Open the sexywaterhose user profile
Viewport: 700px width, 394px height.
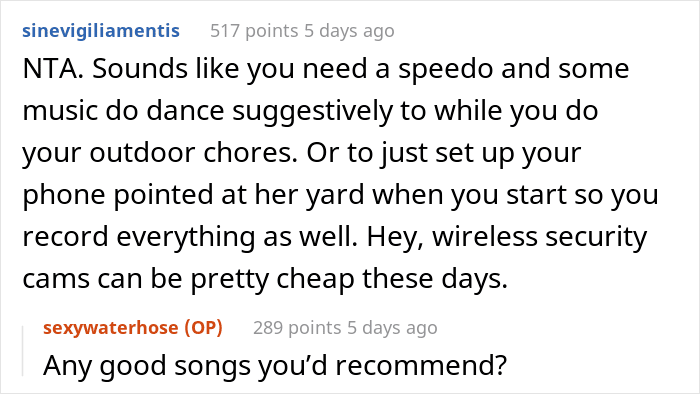click(111, 328)
